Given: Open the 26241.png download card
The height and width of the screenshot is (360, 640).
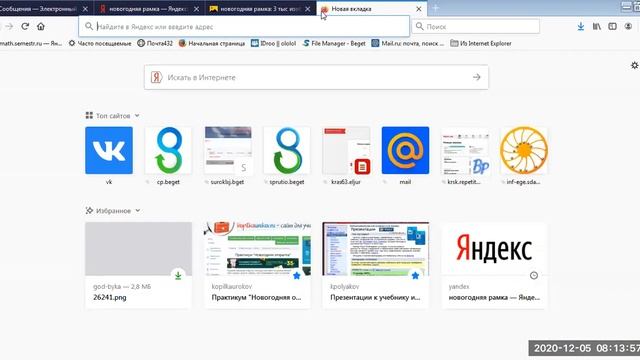Looking at the screenshot, I should click(x=138, y=265).
